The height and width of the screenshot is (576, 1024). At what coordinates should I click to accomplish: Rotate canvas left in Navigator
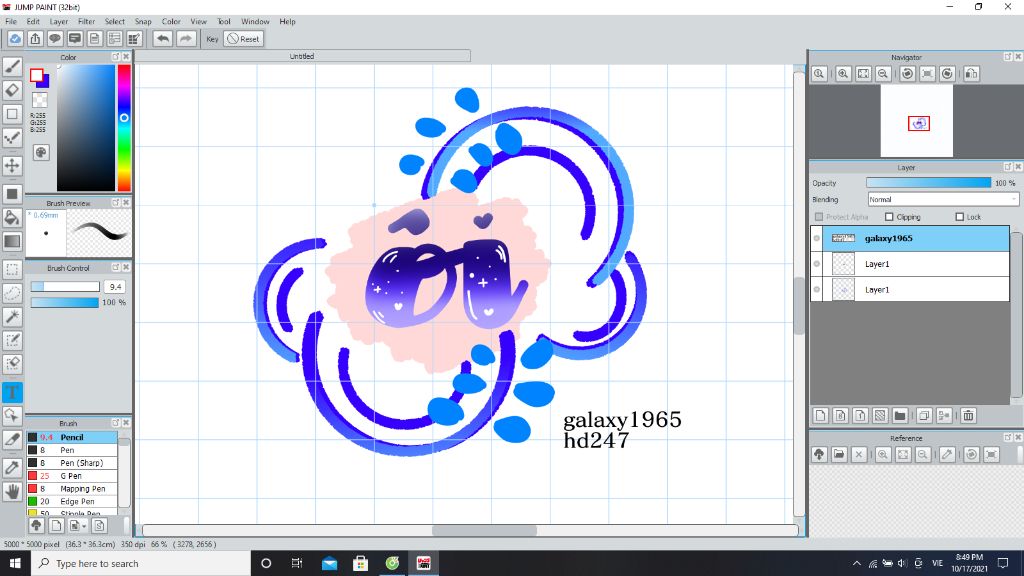(907, 74)
